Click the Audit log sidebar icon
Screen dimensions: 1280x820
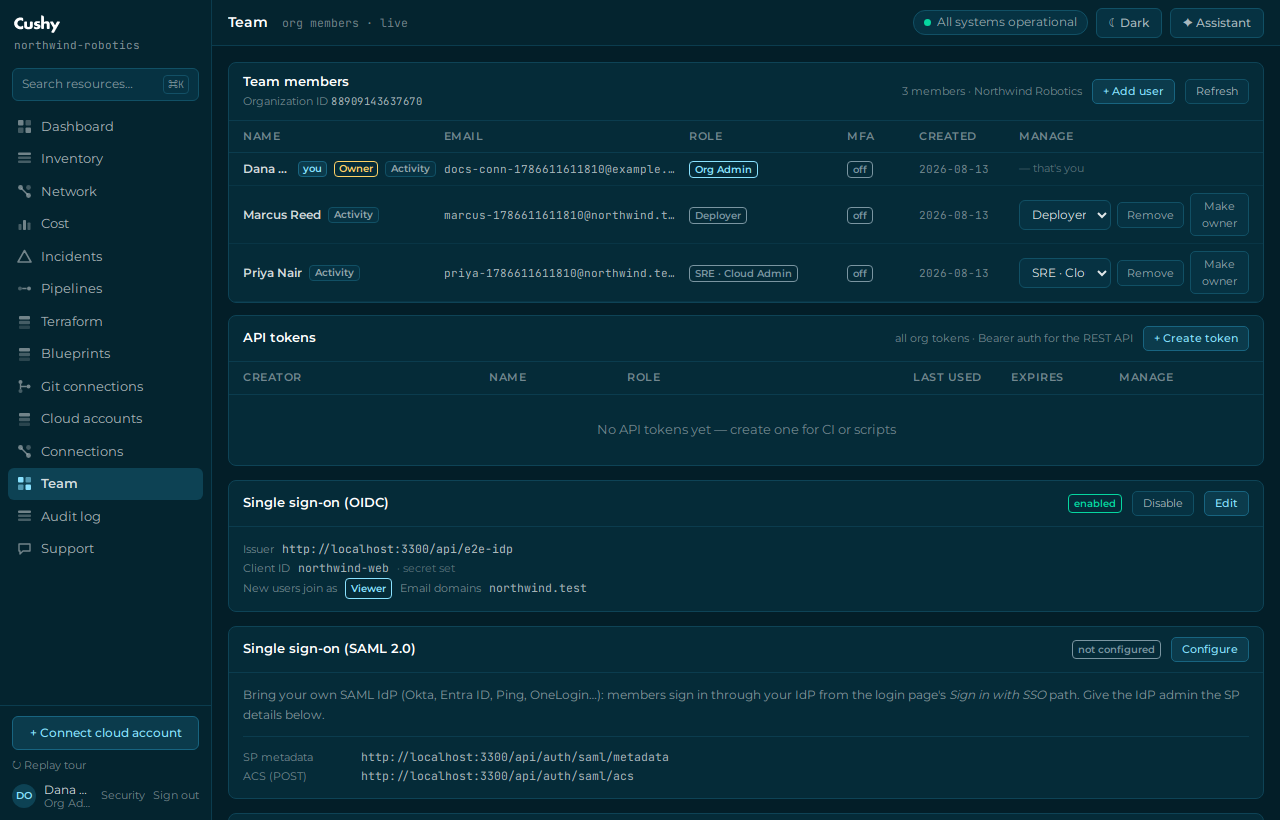click(x=24, y=516)
